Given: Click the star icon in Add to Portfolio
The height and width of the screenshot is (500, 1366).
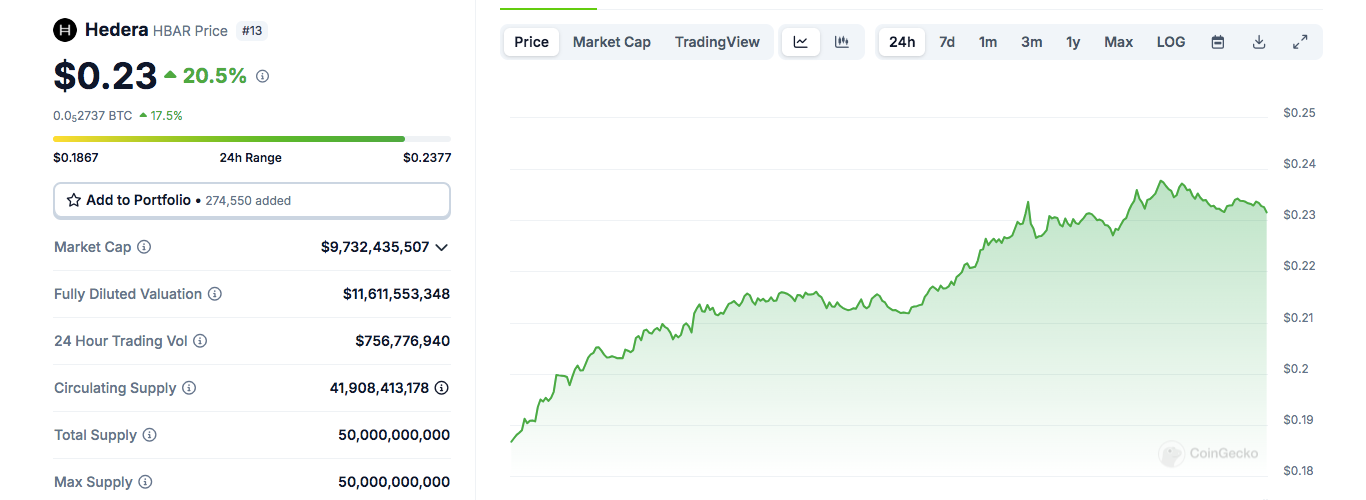Looking at the screenshot, I should pyautogui.click(x=74, y=200).
